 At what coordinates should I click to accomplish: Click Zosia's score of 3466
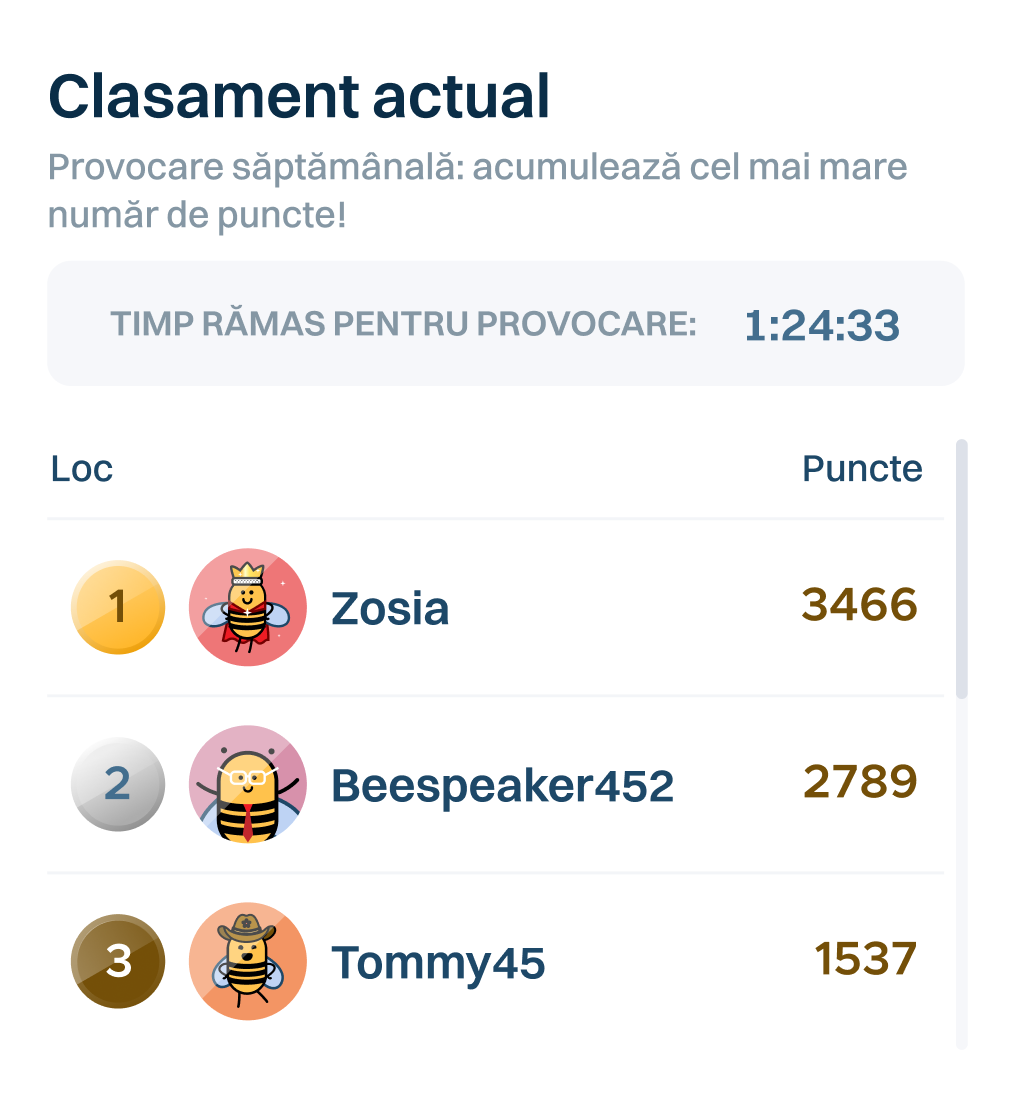tap(859, 605)
